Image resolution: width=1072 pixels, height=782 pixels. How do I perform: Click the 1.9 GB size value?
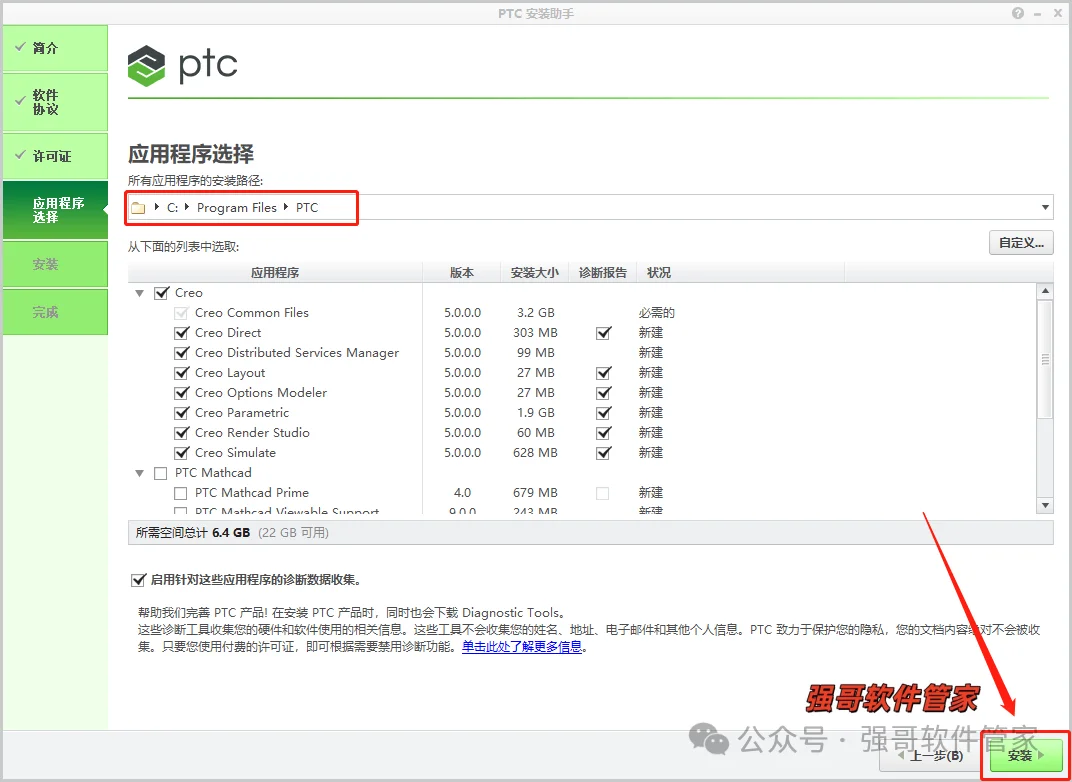[535, 413]
